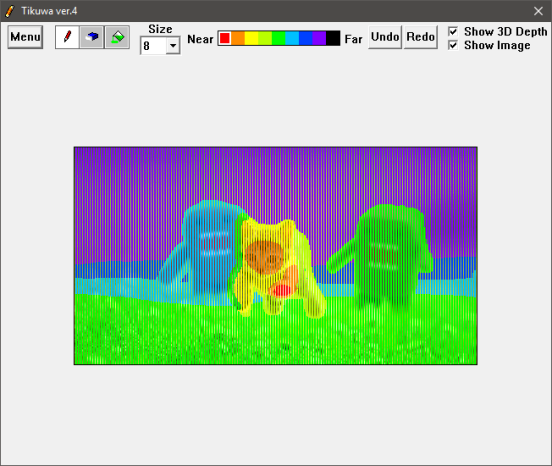Viewport: 552px width, 466px height.
Task: Uncheck the Show Image checkbox
Action: tap(453, 45)
